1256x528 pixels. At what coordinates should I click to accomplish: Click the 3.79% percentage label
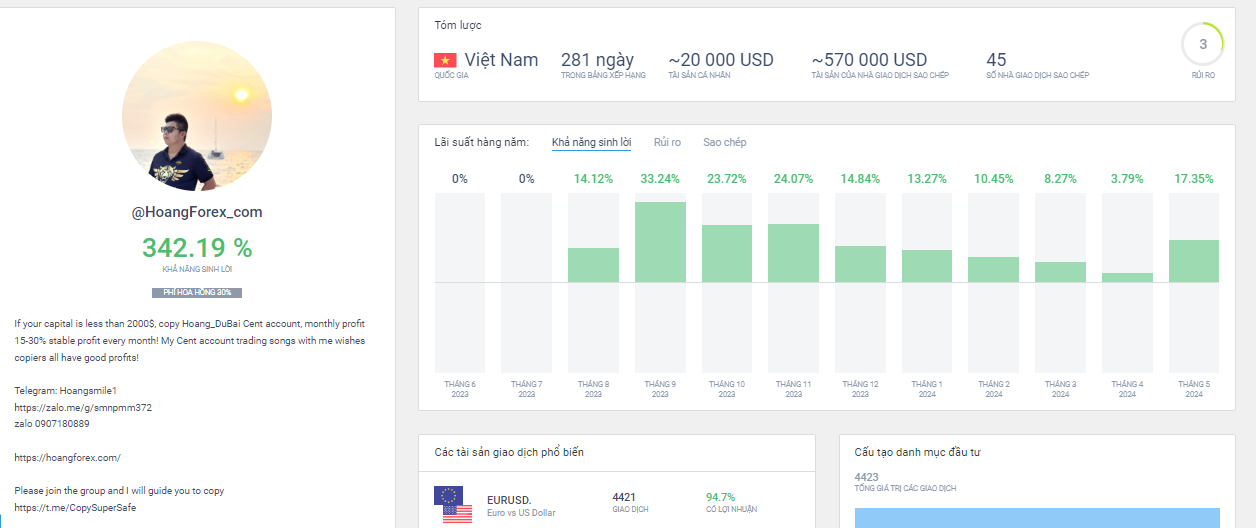1127,179
